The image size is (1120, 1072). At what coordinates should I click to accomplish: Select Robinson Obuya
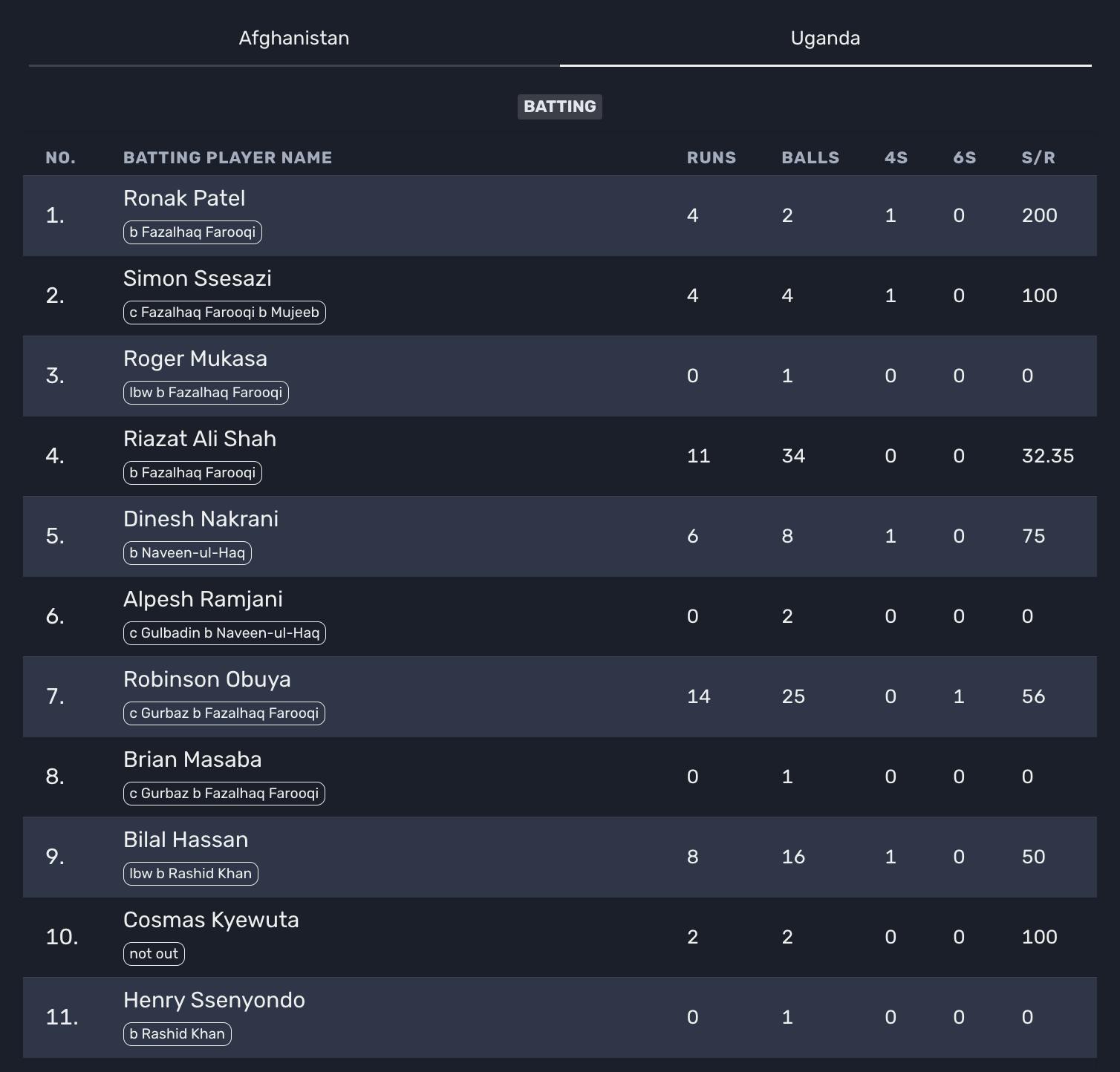pyautogui.click(x=207, y=679)
